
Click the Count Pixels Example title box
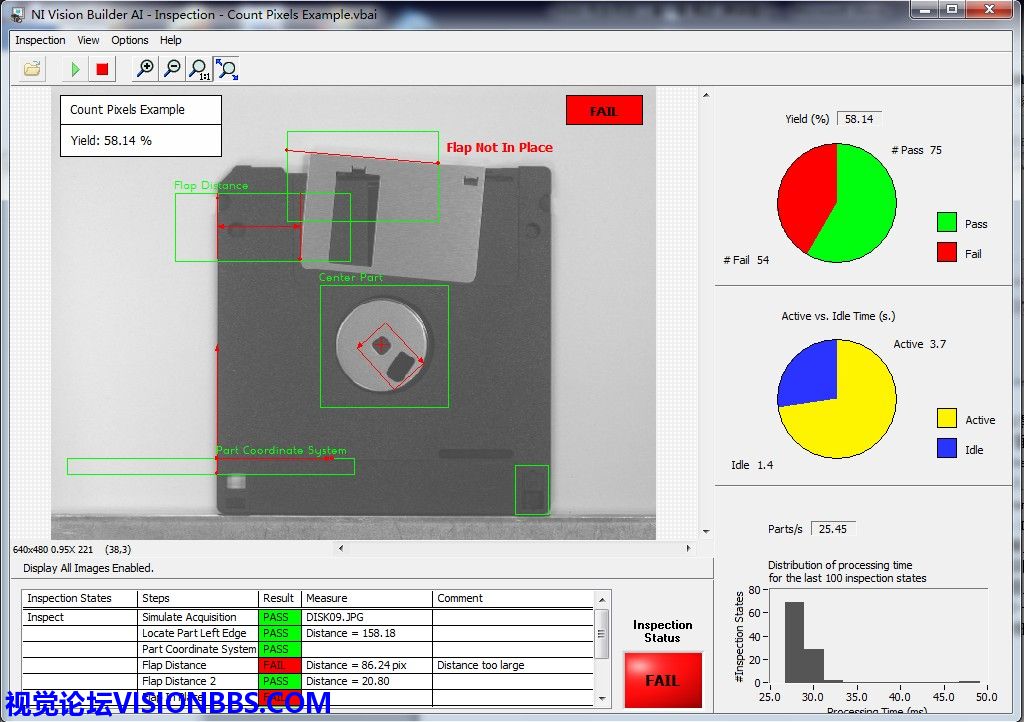tap(141, 110)
